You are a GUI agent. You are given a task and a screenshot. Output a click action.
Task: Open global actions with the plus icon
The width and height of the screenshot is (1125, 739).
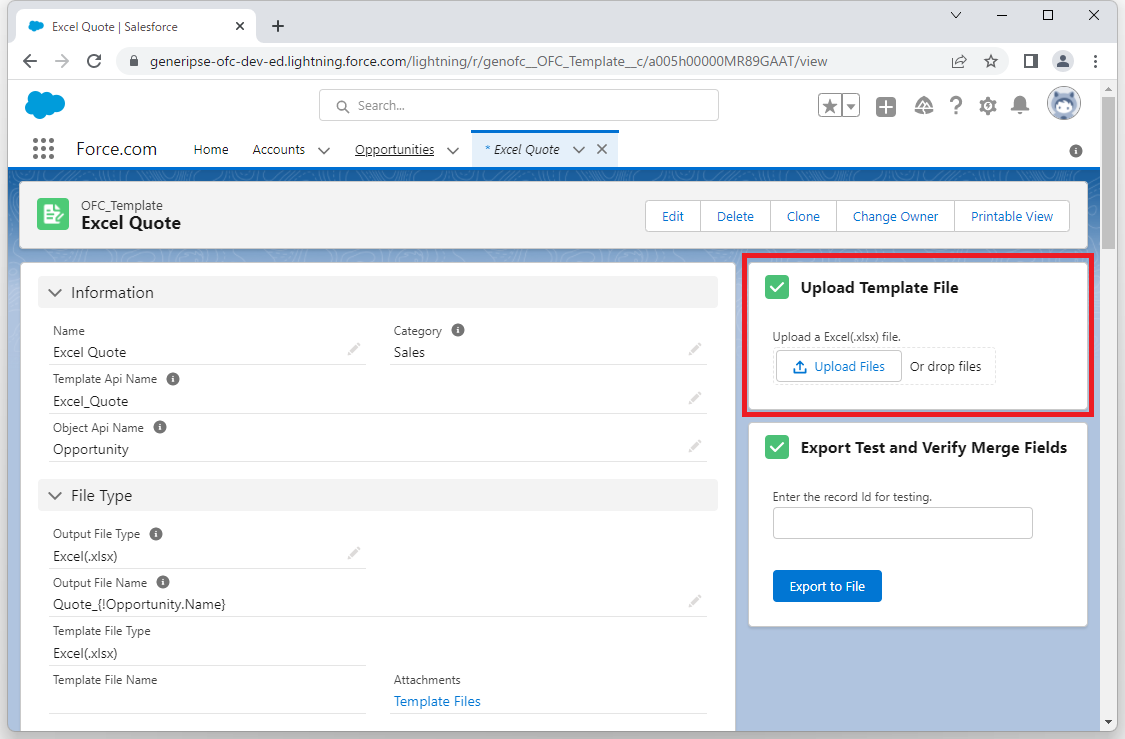886,105
